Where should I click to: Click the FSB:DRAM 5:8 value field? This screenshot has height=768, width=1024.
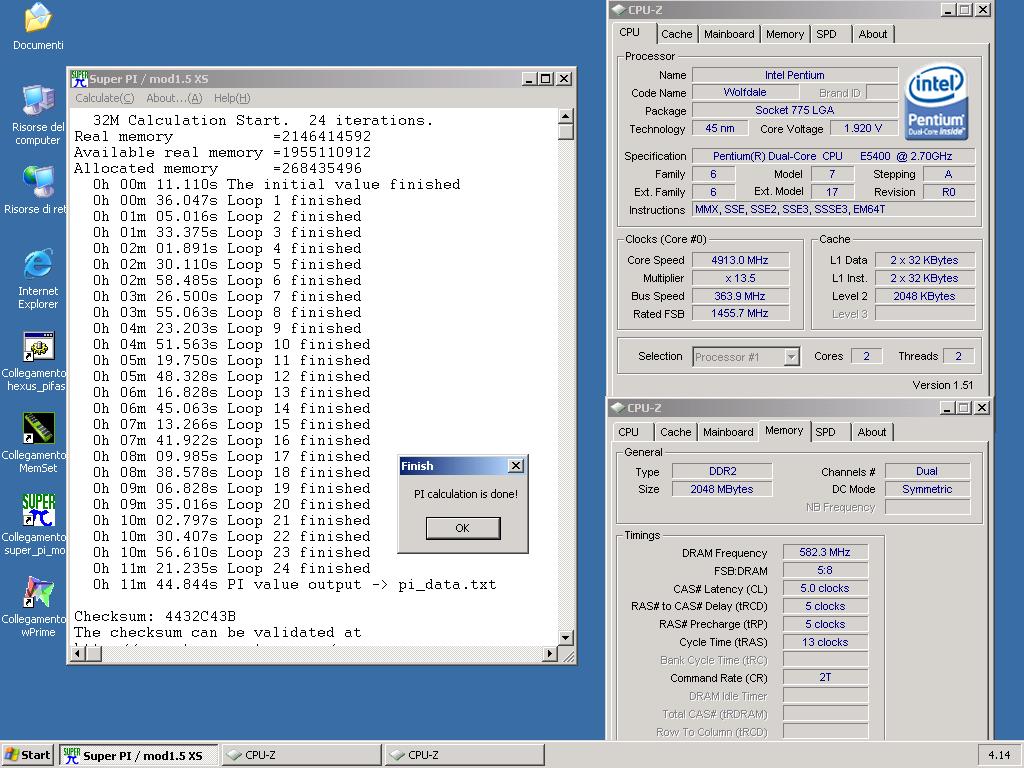coord(825,570)
